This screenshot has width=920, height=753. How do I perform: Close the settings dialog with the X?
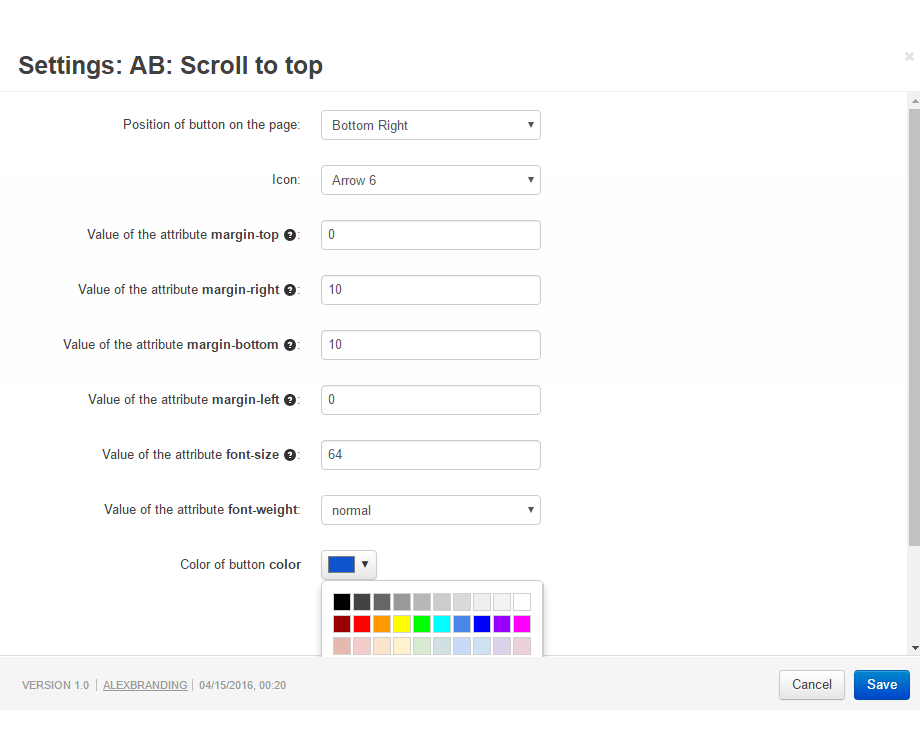click(909, 57)
